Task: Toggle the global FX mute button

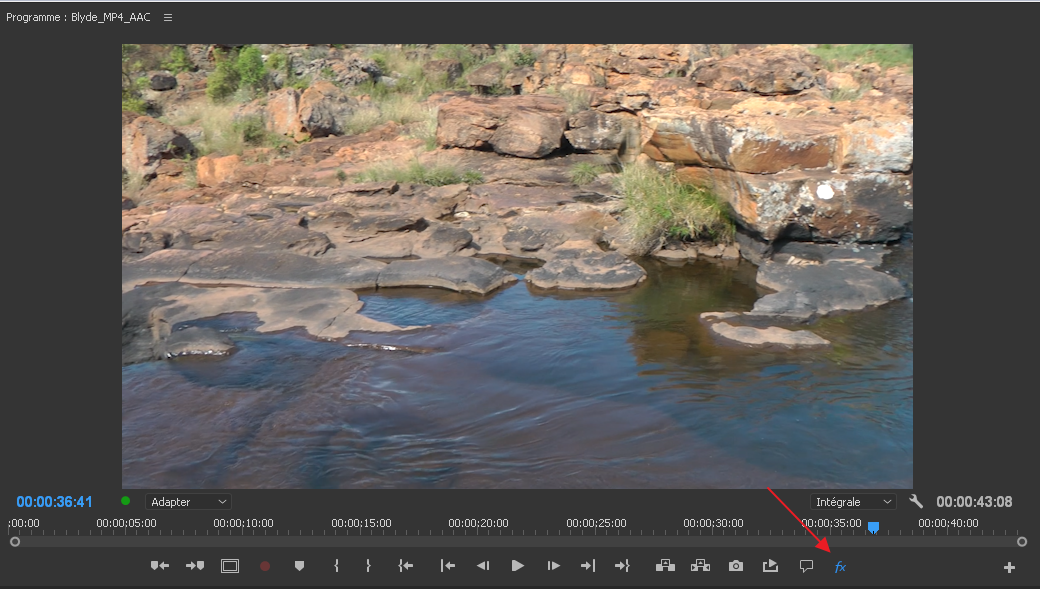Action: pos(840,567)
